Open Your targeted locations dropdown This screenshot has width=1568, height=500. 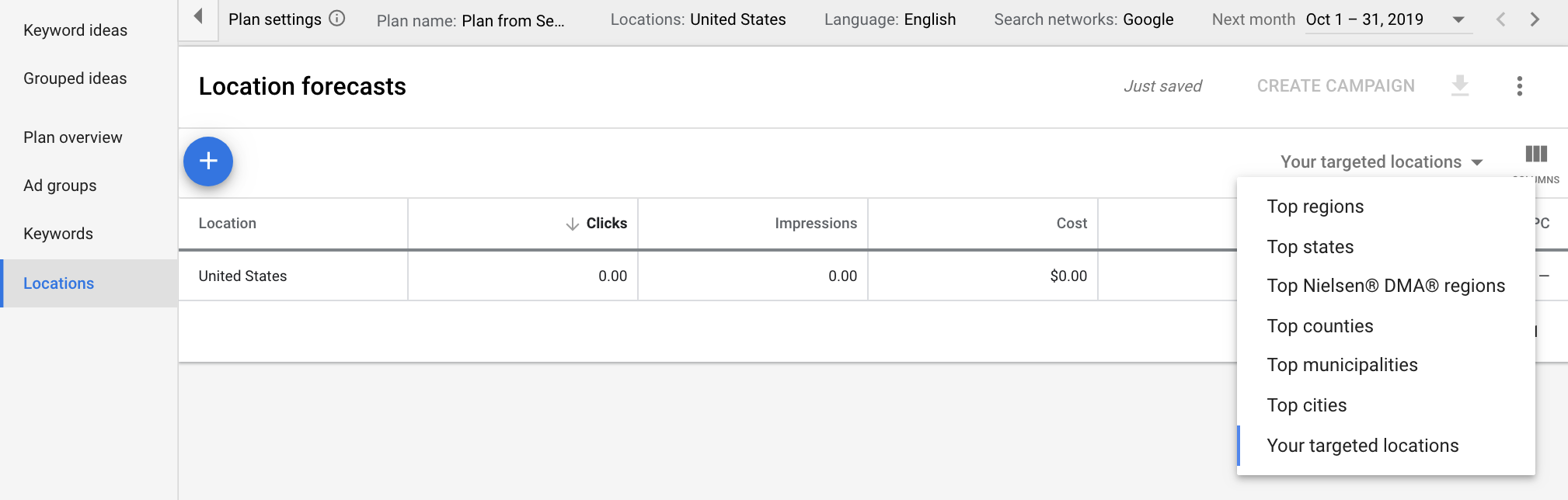click(1382, 162)
